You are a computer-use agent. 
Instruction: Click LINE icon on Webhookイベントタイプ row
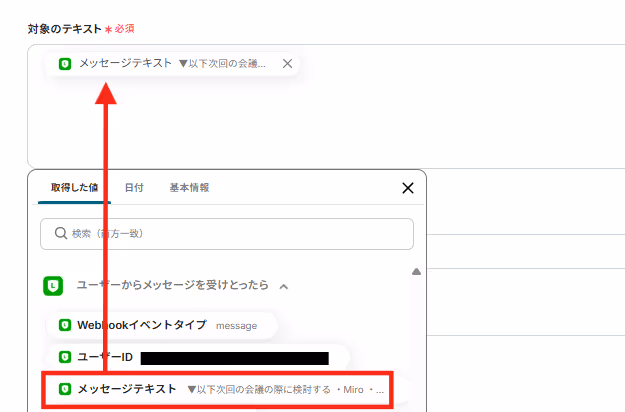point(65,325)
